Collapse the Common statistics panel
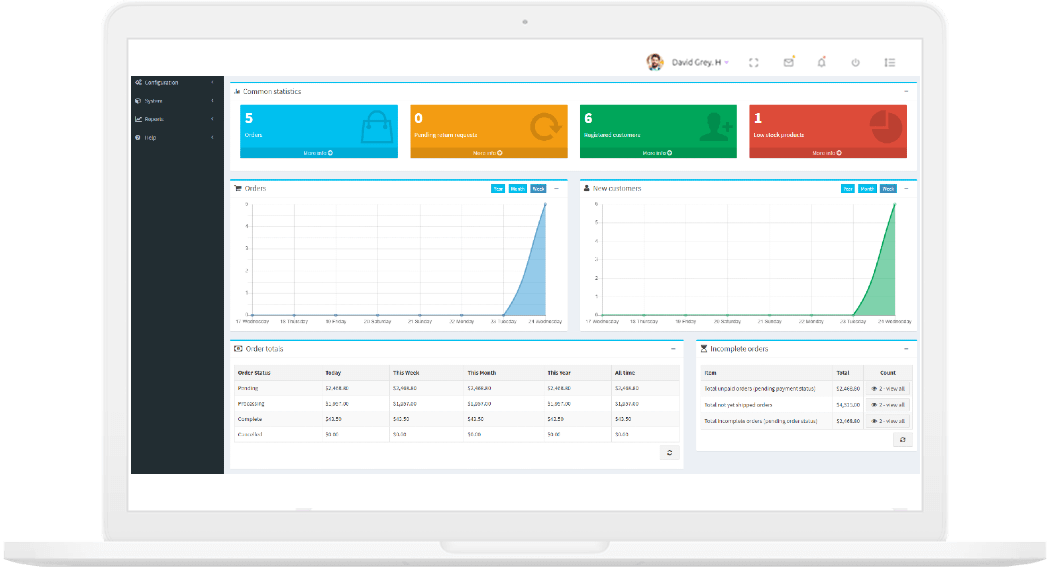1050x567 pixels. (906, 91)
